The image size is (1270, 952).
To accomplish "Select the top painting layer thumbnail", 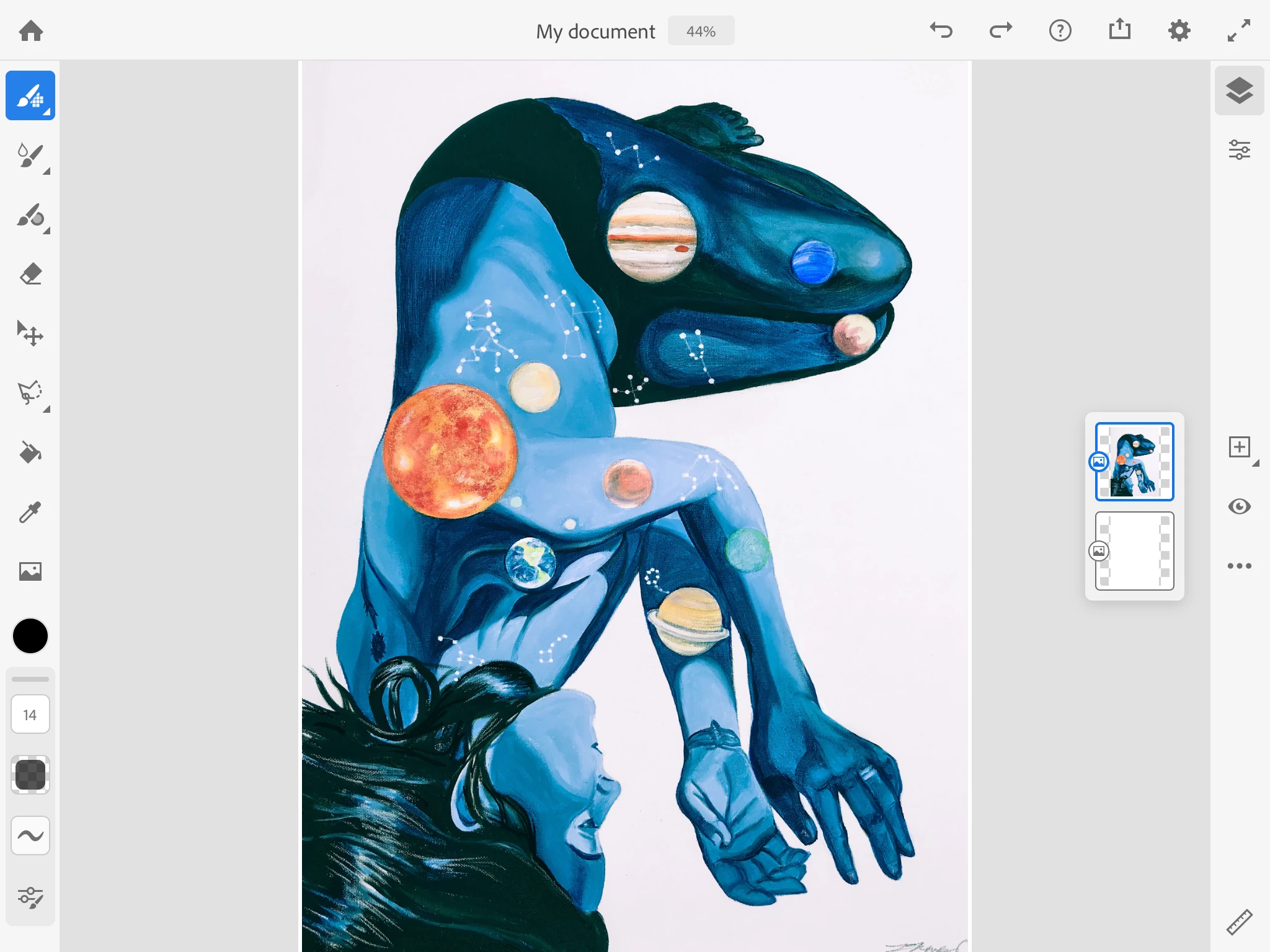I will click(1134, 462).
